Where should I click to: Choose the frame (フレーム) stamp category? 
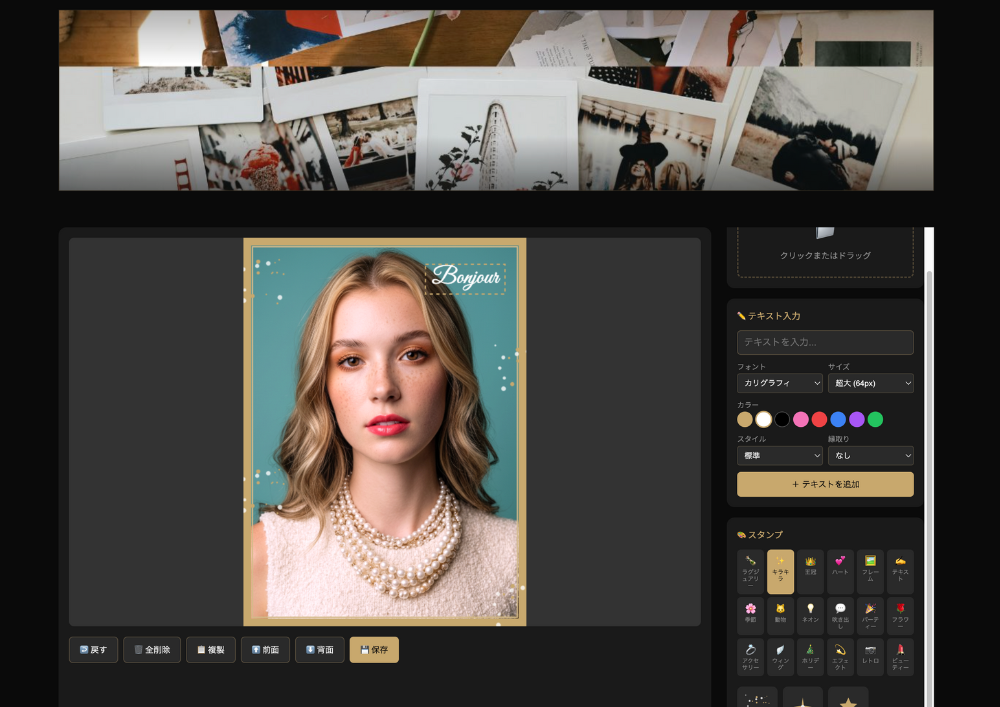tap(870, 571)
